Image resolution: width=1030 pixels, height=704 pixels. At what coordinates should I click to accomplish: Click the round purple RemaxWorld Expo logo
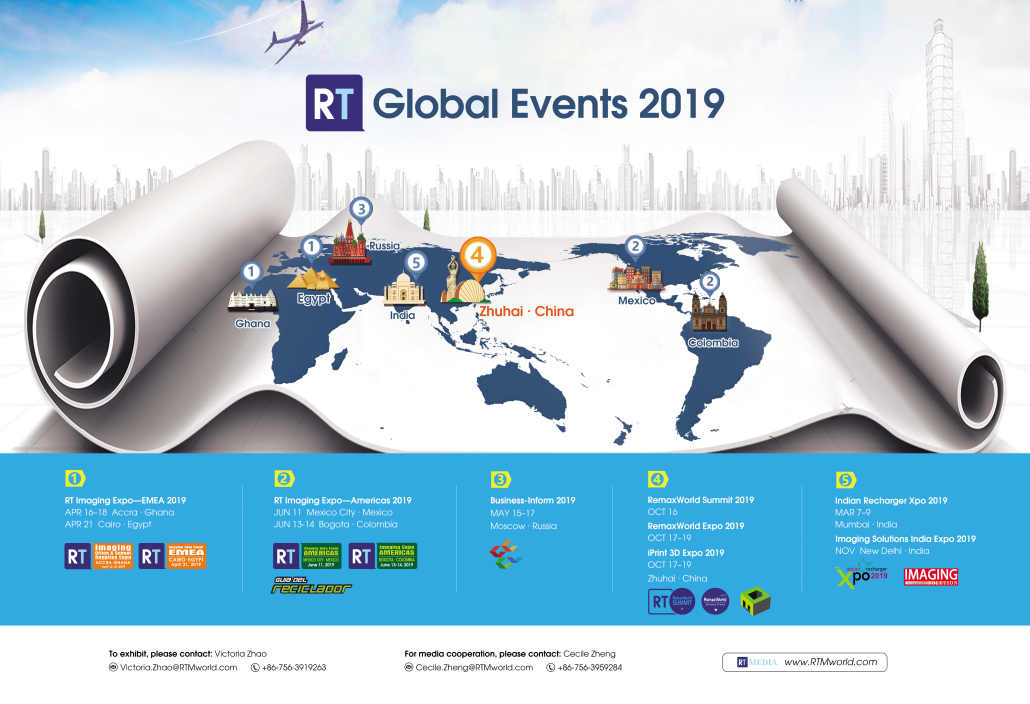pos(715,602)
